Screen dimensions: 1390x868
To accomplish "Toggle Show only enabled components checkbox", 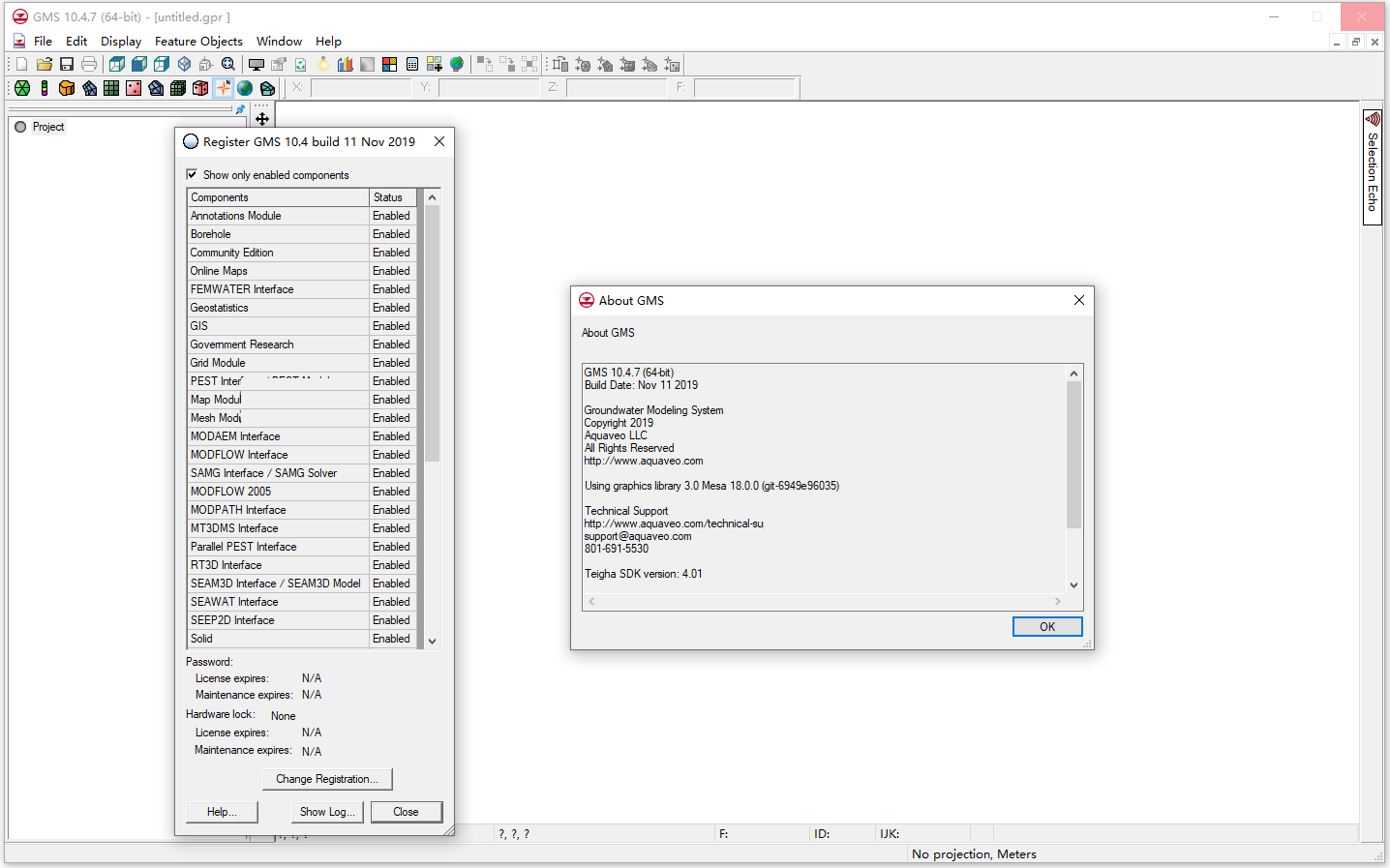I will click(x=192, y=174).
